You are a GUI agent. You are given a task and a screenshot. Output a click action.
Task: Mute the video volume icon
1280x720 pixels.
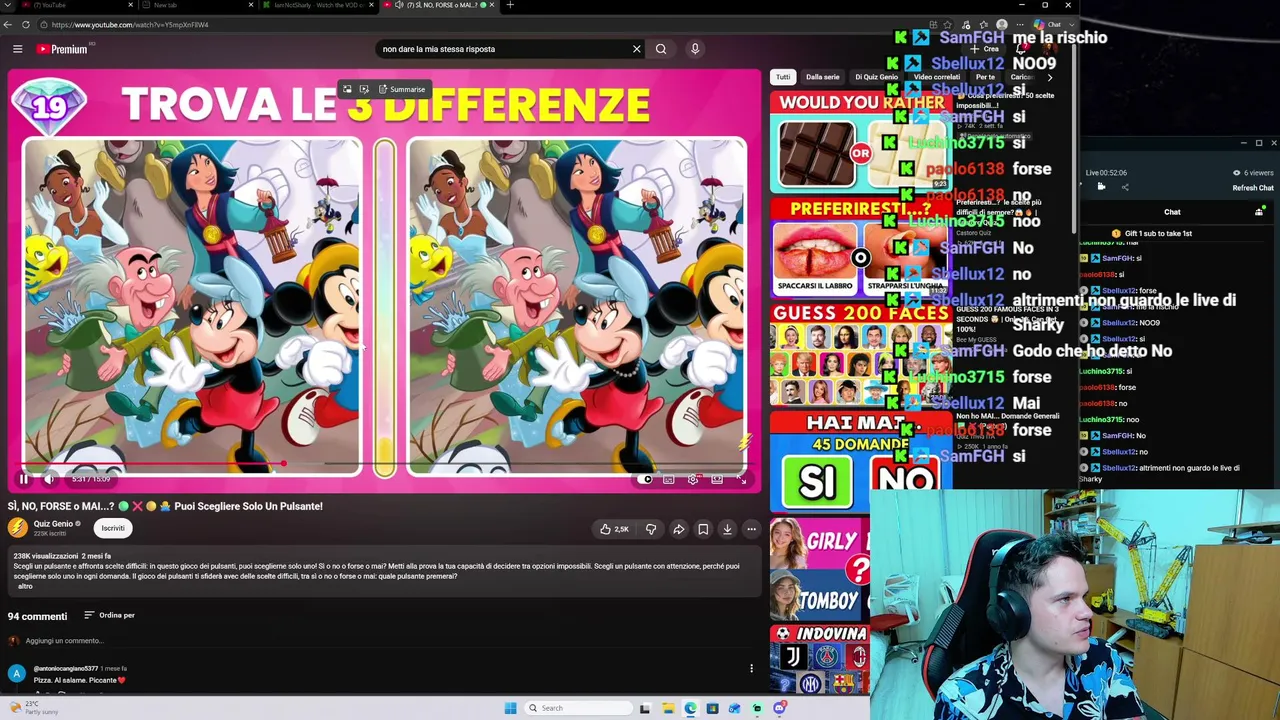coord(49,479)
